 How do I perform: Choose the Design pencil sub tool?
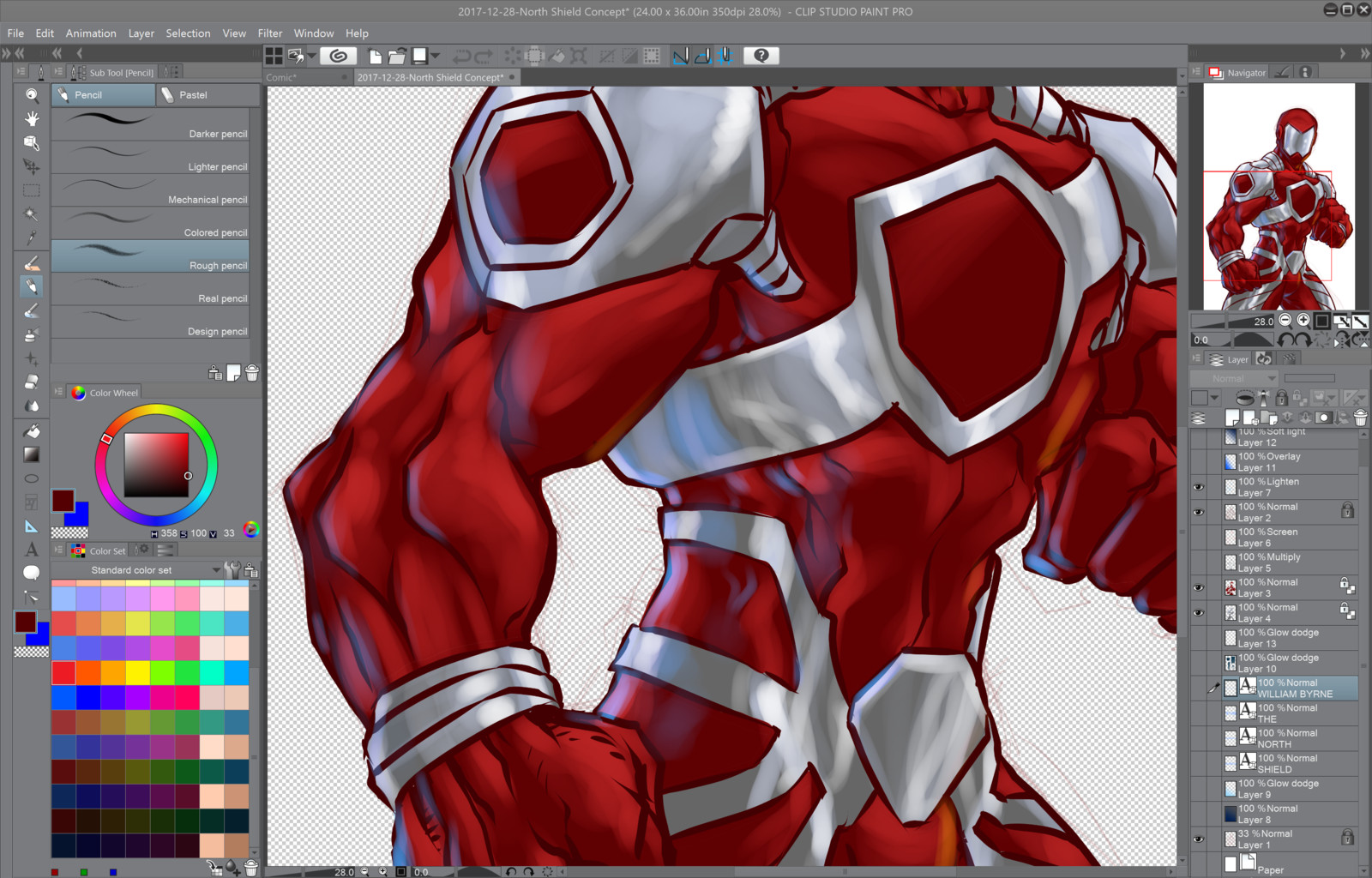click(x=150, y=322)
